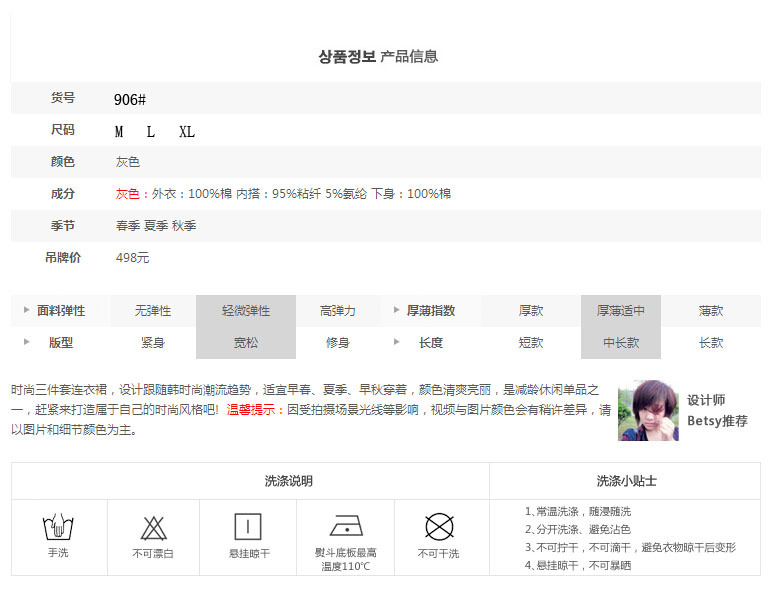The image size is (774, 606).
Task: Click the 产品信息 heading
Action: click(409, 56)
